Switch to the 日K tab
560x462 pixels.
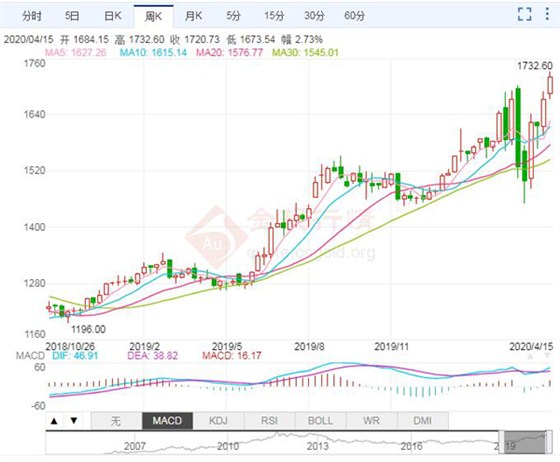112,16
